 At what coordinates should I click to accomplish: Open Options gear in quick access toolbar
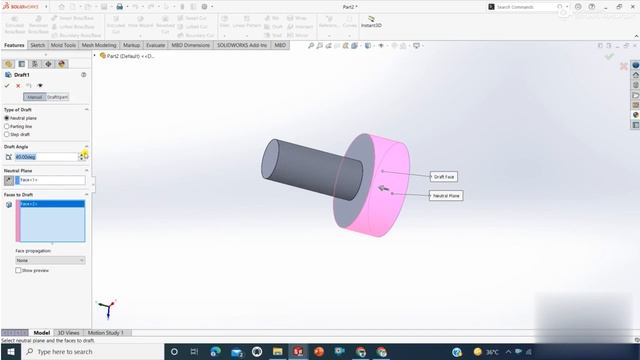click(x=204, y=7)
